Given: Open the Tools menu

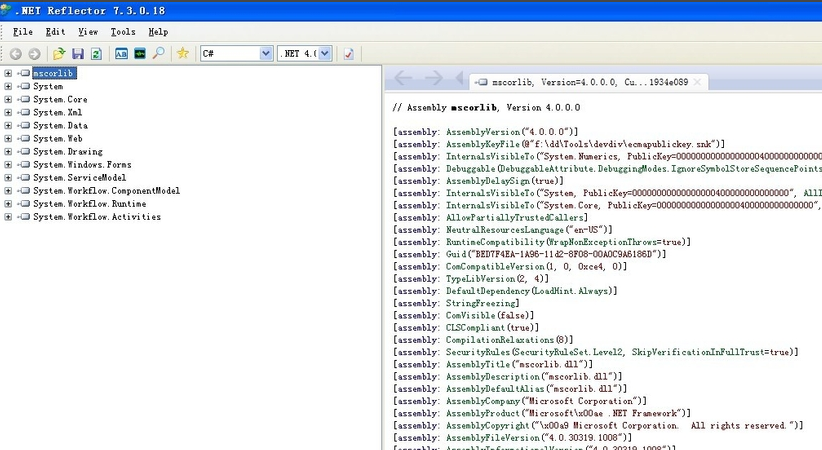Looking at the screenshot, I should (123, 32).
